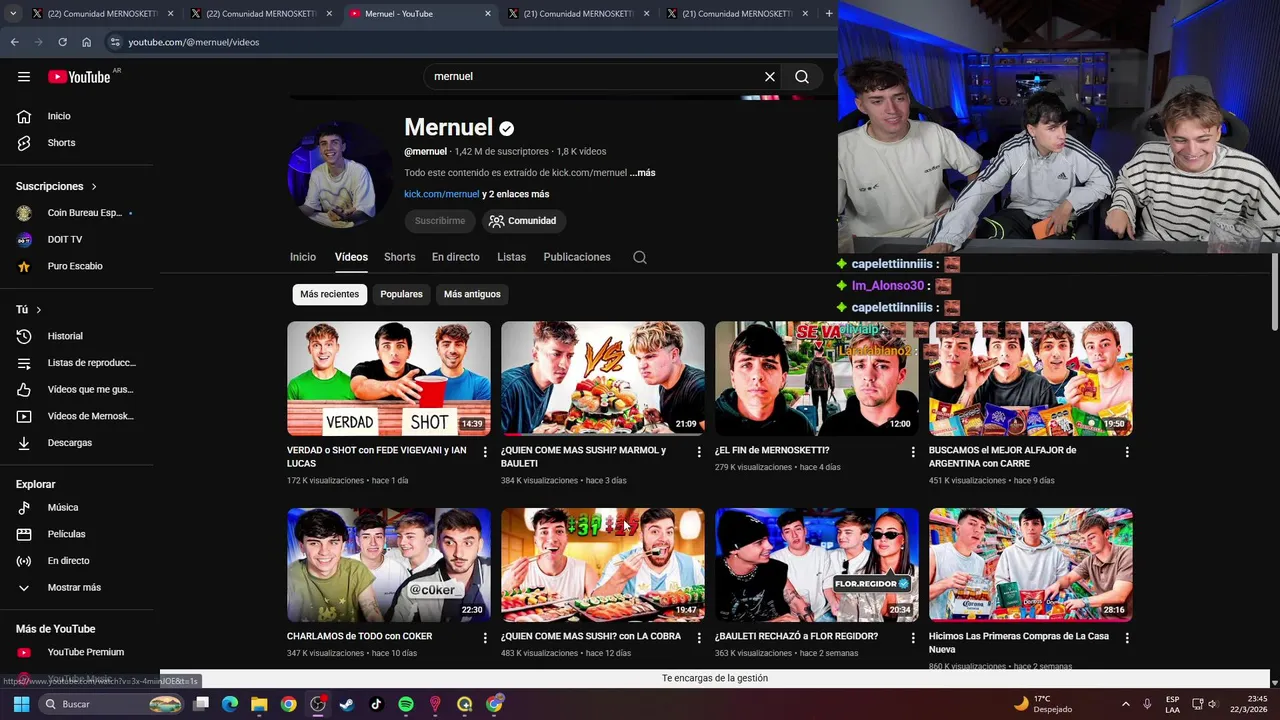Search within channel using tab magnifier icon
This screenshot has width=1280, height=720.
point(640,257)
